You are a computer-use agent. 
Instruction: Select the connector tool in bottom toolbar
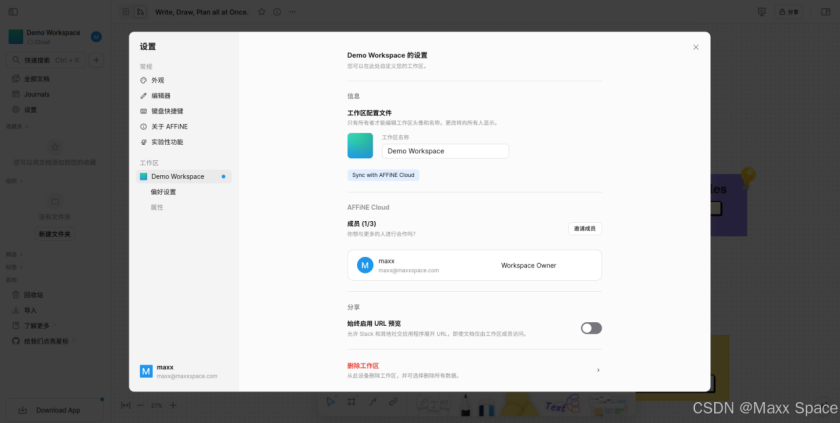coord(372,402)
